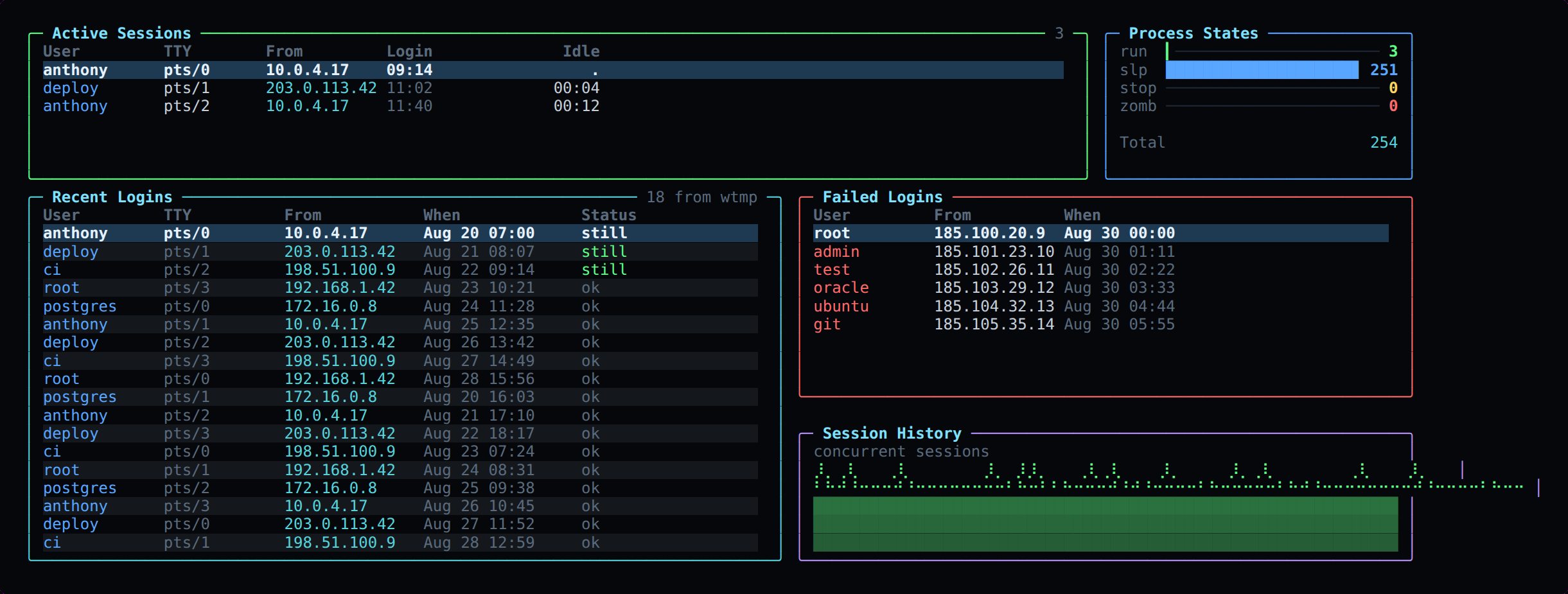This screenshot has height=594, width=1568.
Task: Select failed login for git user
Action: click(x=1101, y=324)
